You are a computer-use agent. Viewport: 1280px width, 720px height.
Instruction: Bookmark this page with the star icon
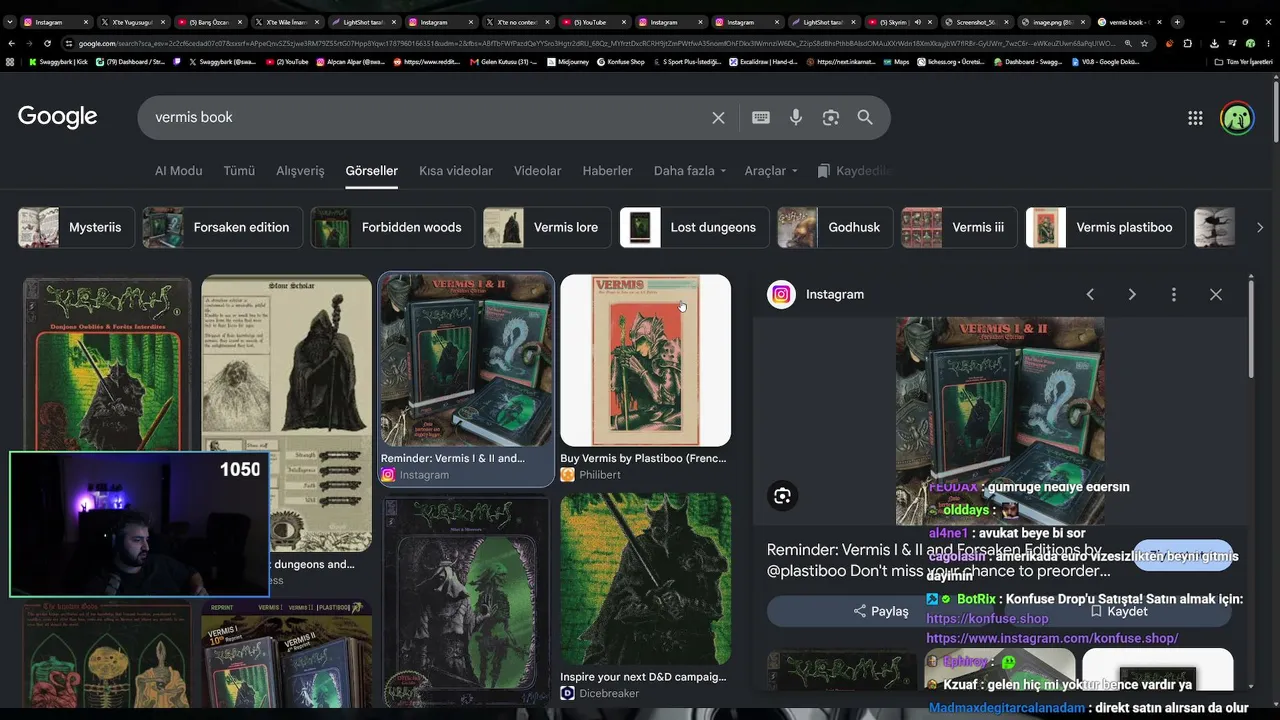(1144, 43)
